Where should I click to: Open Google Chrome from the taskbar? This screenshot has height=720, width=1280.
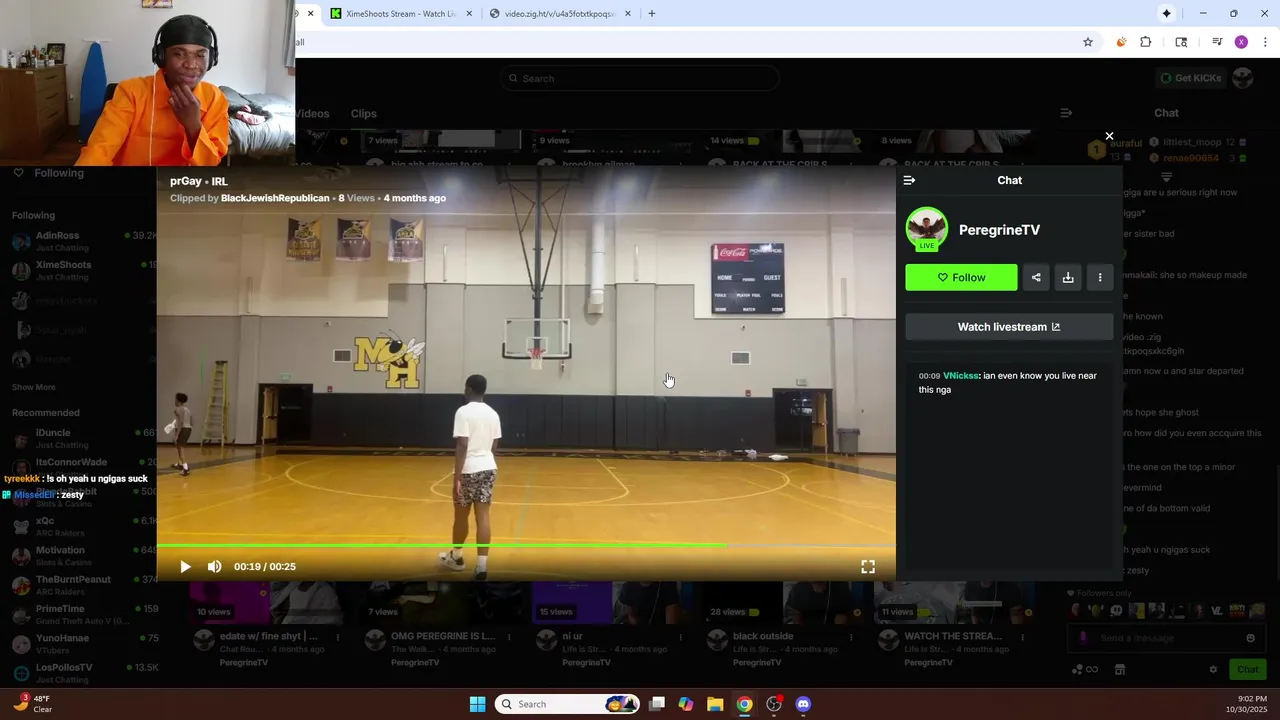[744, 704]
